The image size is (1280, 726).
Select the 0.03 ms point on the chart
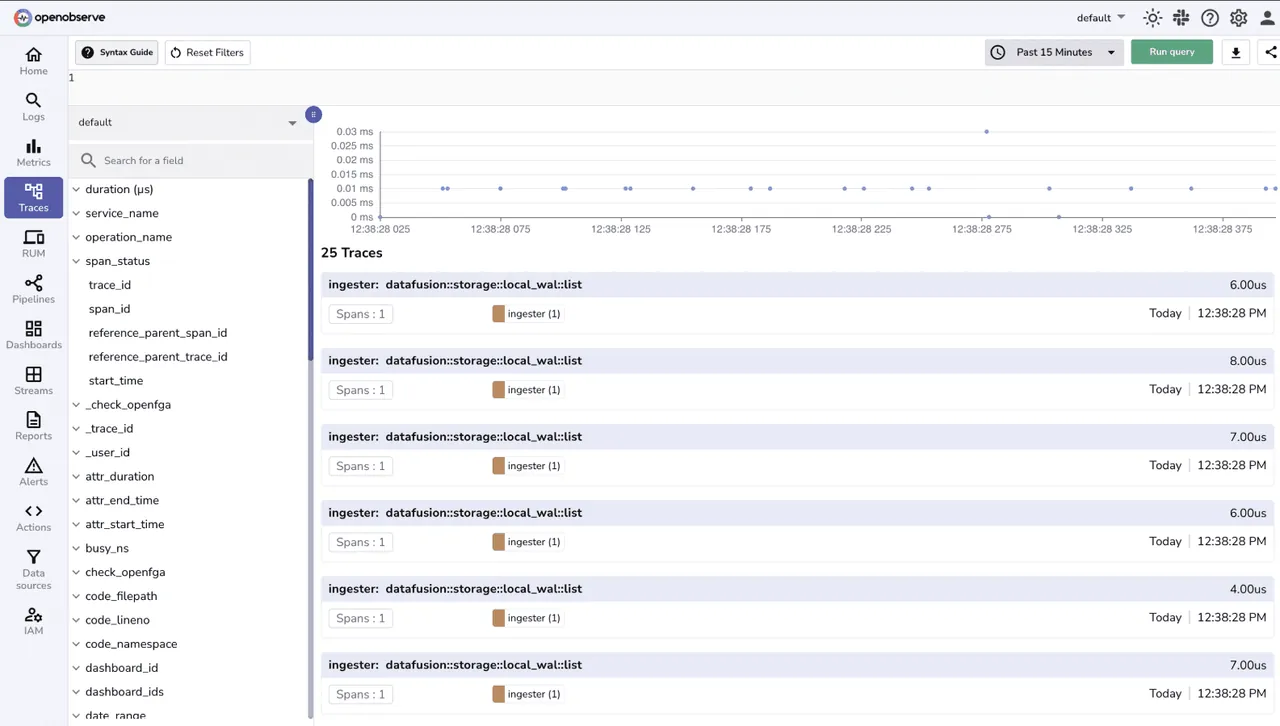[x=987, y=132]
